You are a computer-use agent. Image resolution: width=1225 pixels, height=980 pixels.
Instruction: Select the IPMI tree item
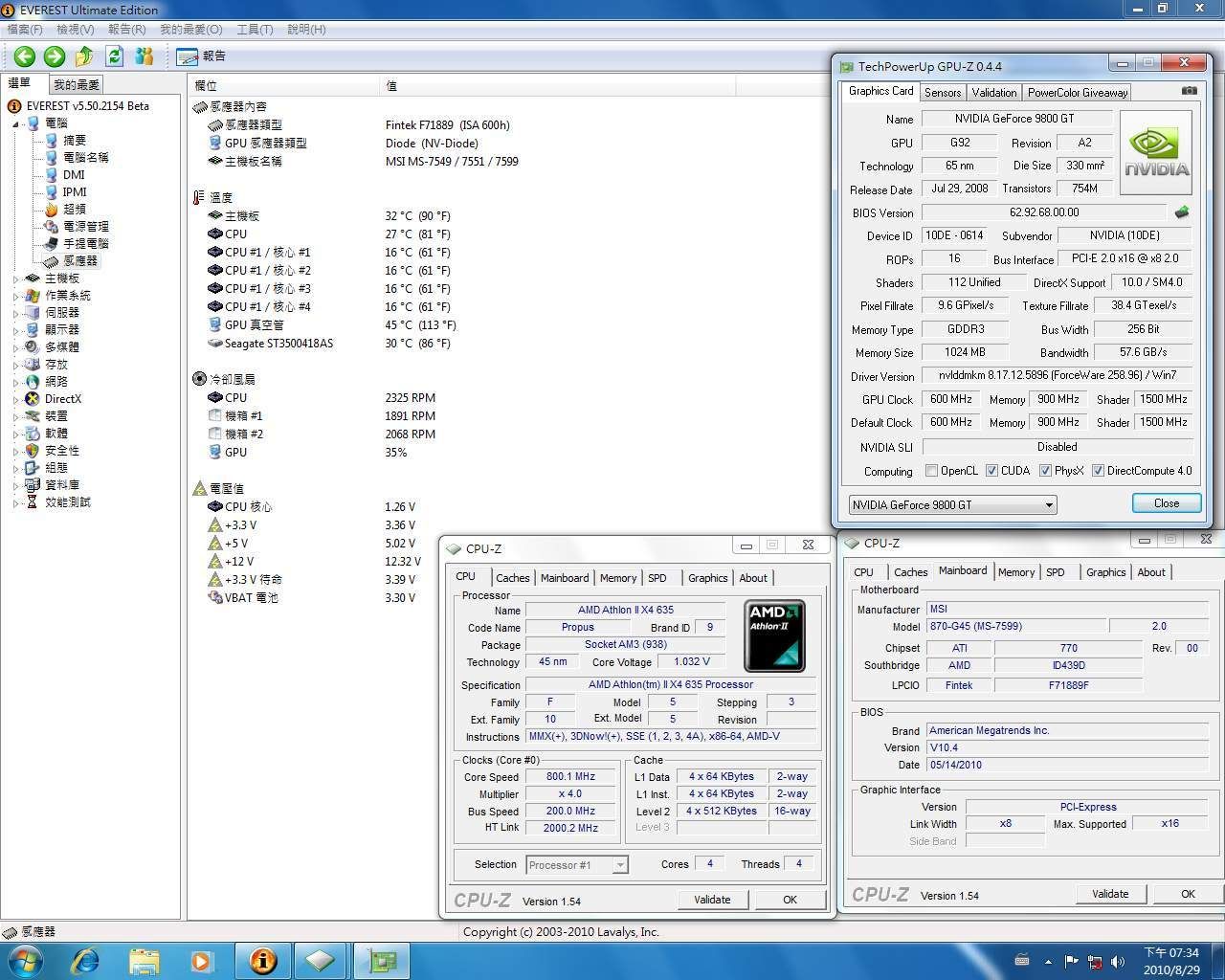pos(75,191)
